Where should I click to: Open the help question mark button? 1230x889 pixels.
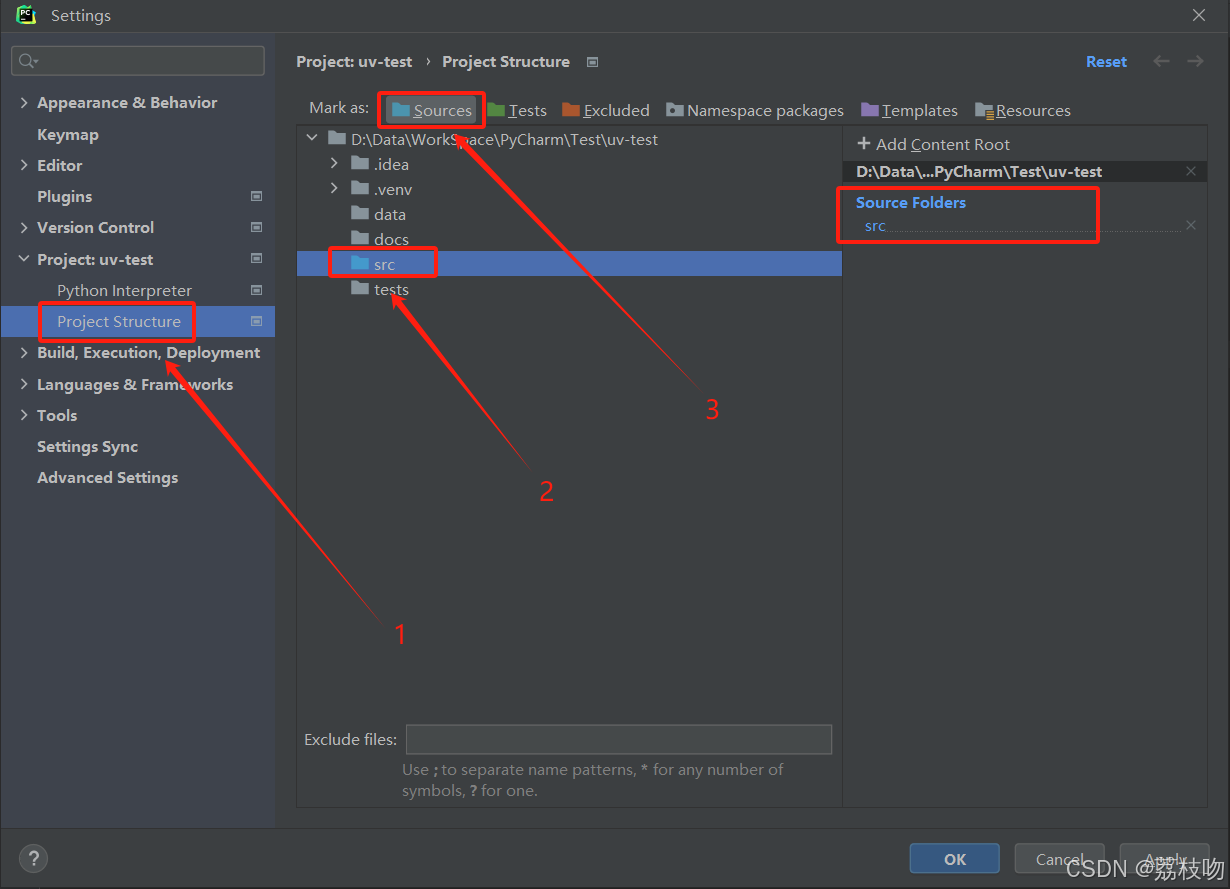(x=33, y=858)
